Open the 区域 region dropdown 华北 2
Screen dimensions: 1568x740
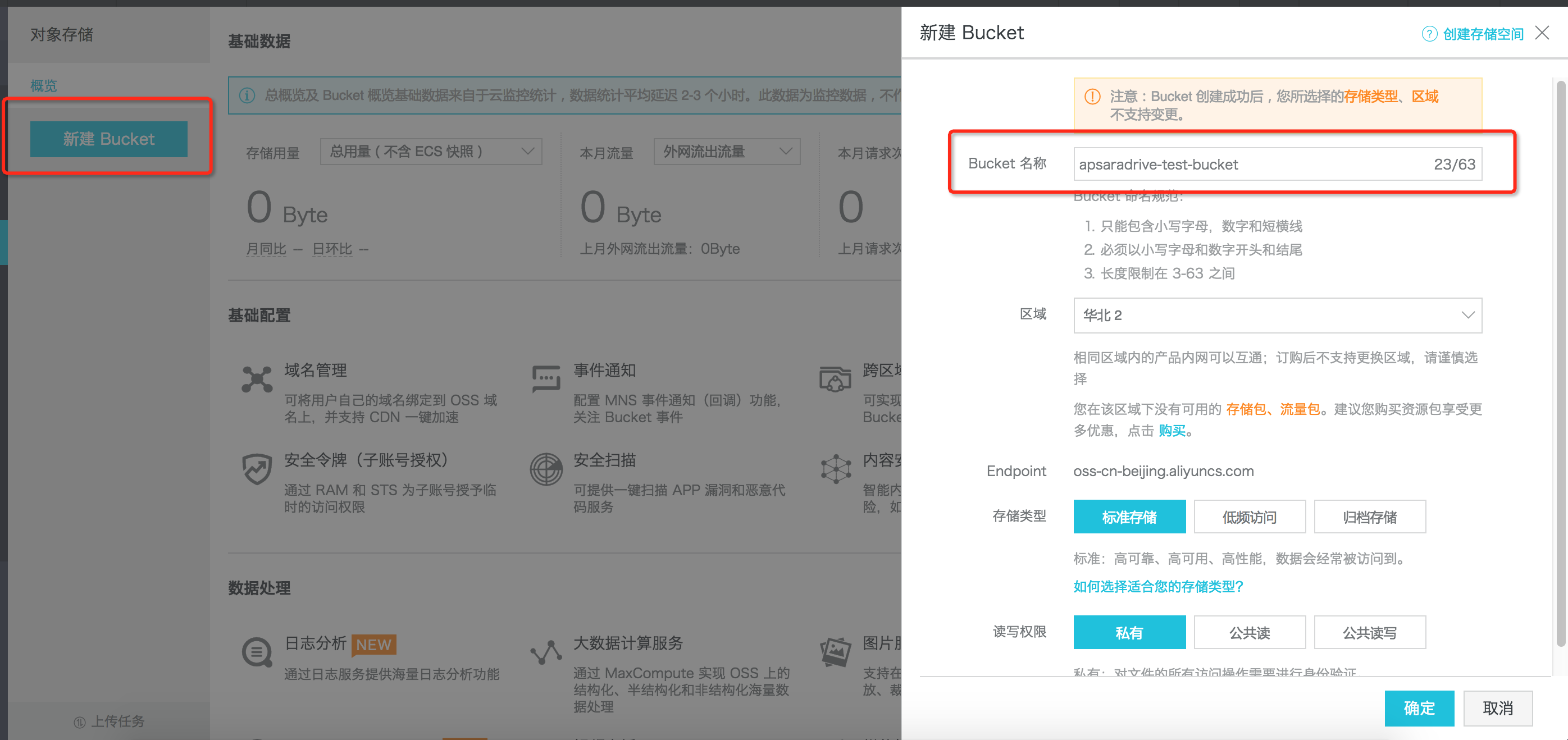point(1277,315)
